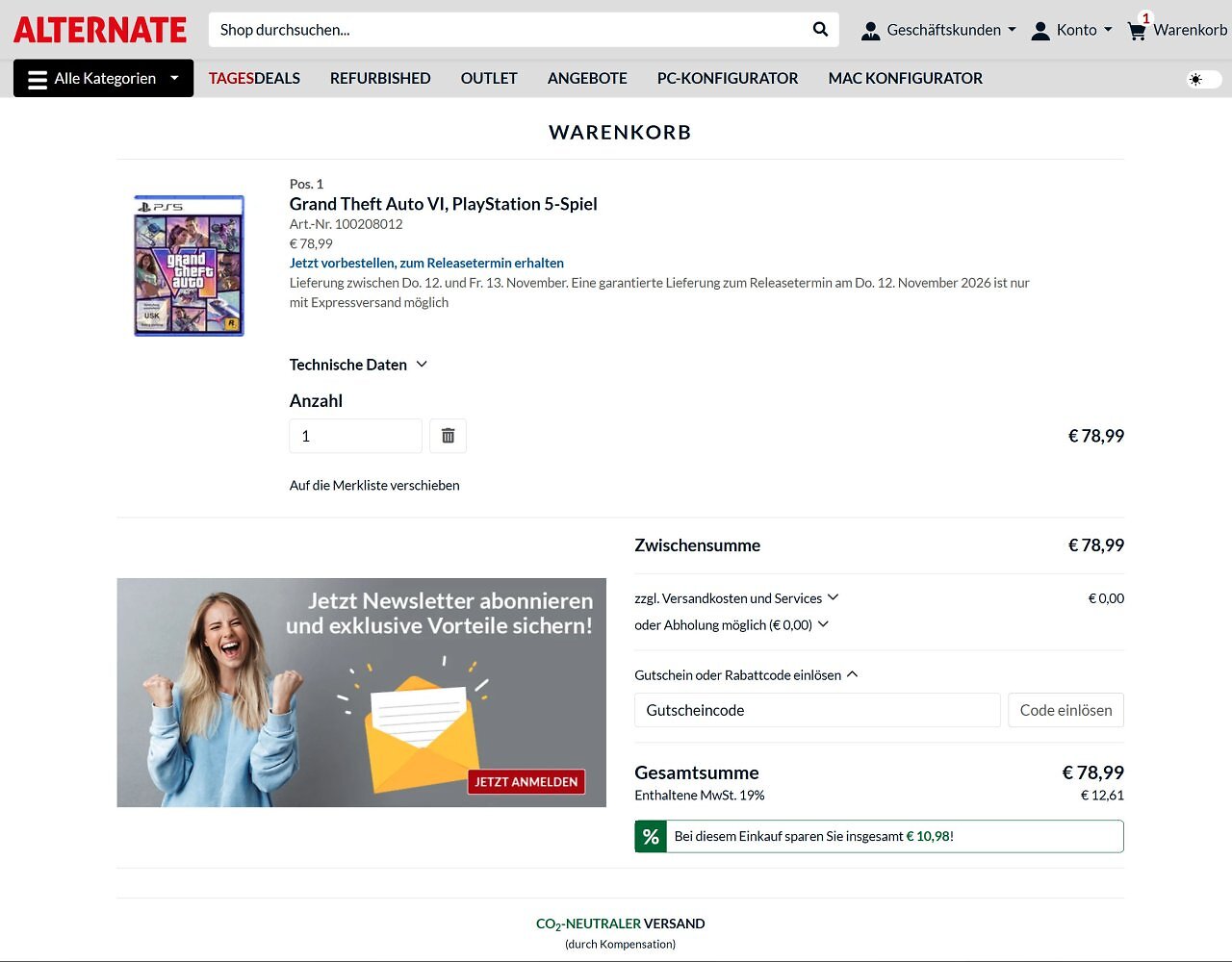This screenshot has width=1232, height=962.
Task: Open Grand Theft Auto VI product title
Action: pos(444,204)
